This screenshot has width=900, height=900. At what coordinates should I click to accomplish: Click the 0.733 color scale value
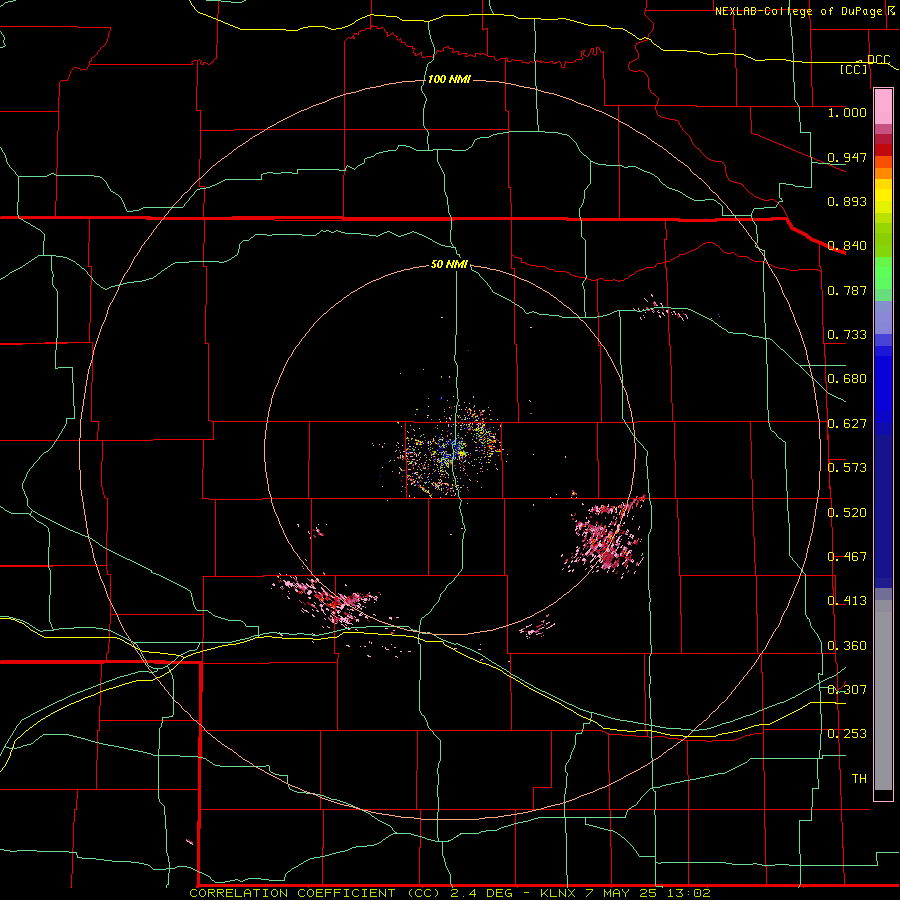pos(847,334)
